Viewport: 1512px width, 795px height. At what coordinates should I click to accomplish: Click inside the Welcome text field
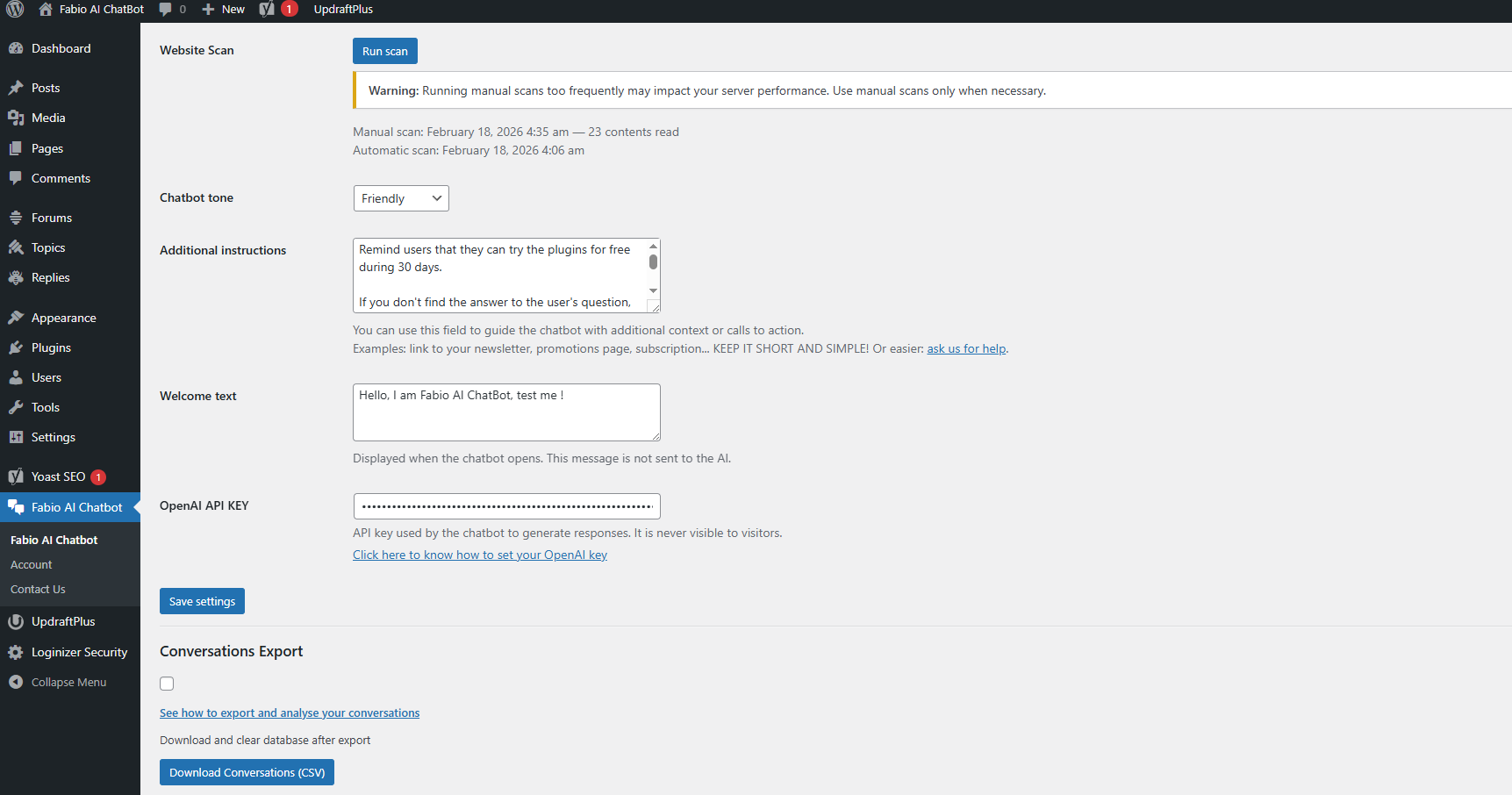click(x=505, y=412)
